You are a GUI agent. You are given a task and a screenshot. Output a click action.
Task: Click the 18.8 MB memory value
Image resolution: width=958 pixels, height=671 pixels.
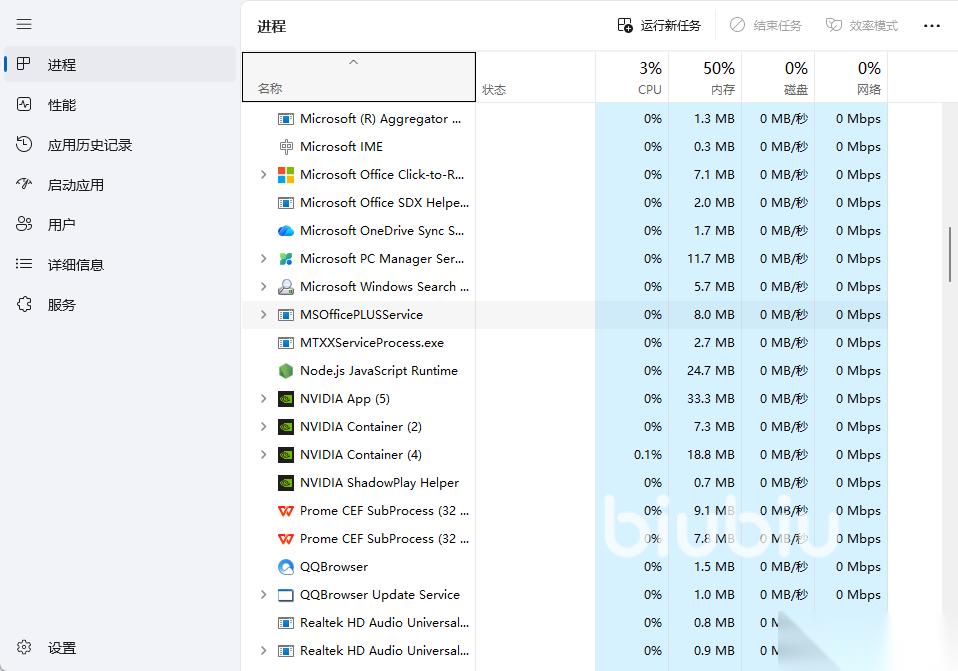pos(711,455)
